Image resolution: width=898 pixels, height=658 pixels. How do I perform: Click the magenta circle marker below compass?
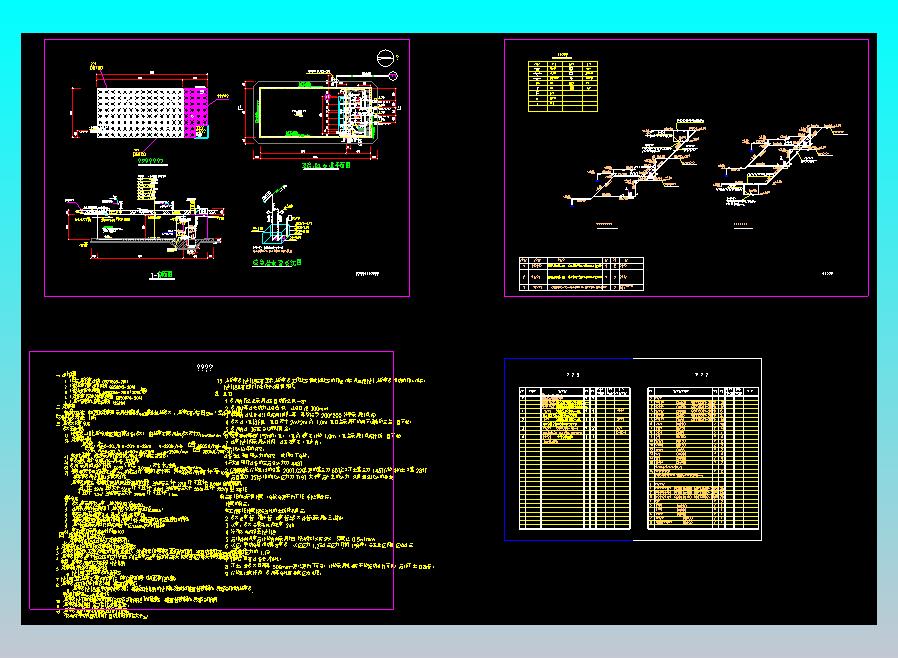(x=393, y=76)
